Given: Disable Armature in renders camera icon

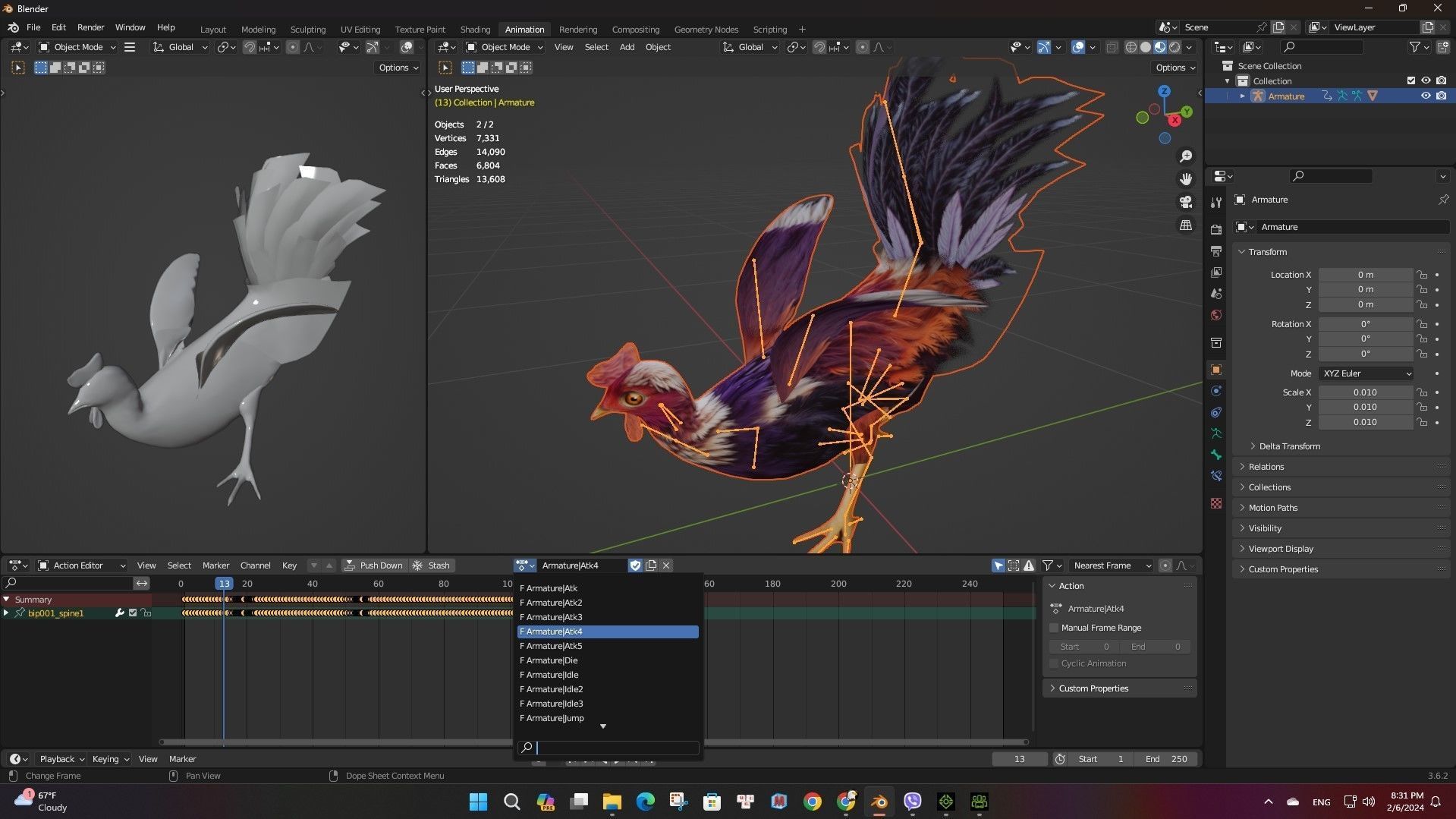Looking at the screenshot, I should coord(1441,96).
